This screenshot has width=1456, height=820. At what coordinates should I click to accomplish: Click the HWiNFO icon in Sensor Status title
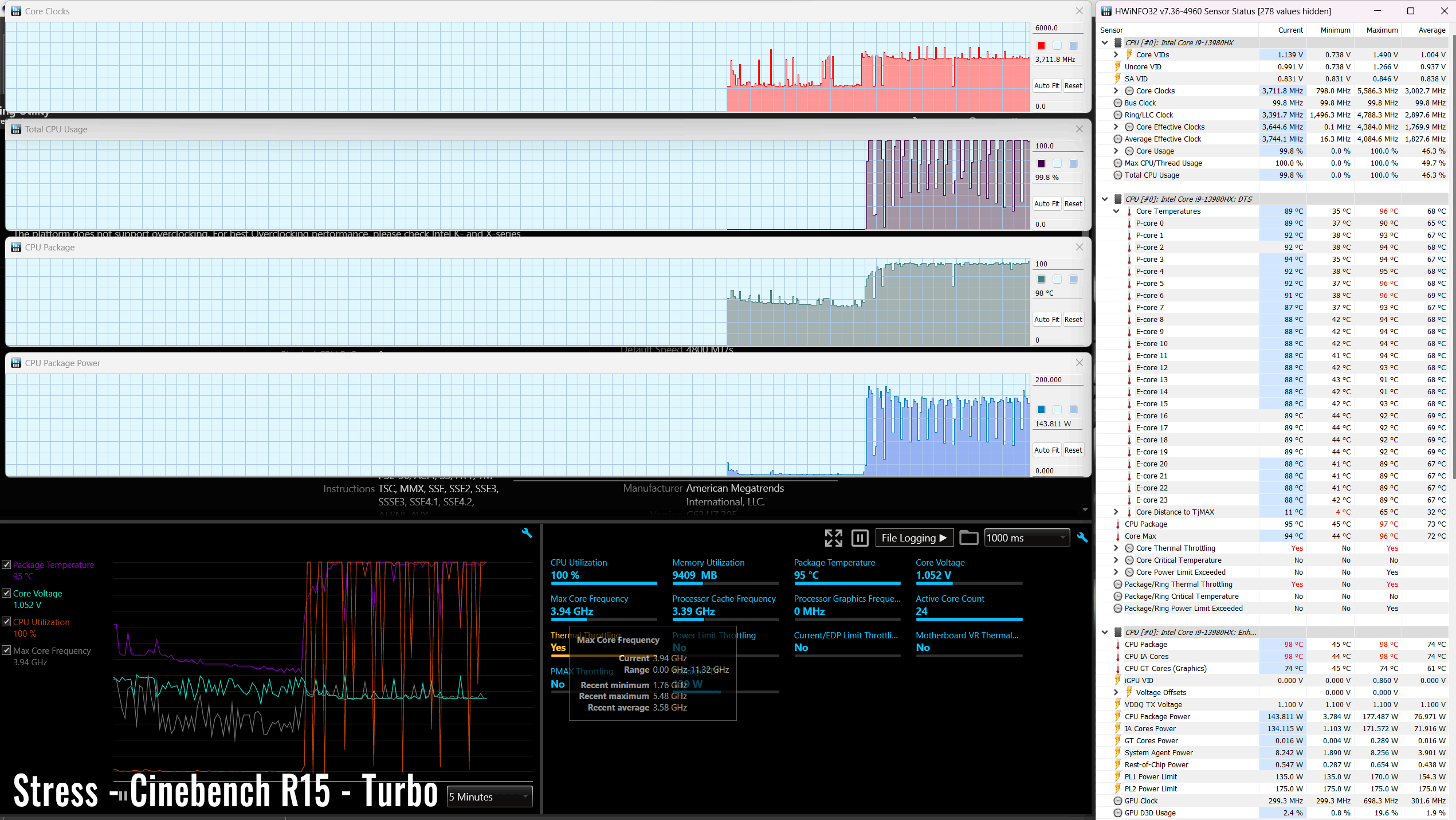(x=1106, y=11)
